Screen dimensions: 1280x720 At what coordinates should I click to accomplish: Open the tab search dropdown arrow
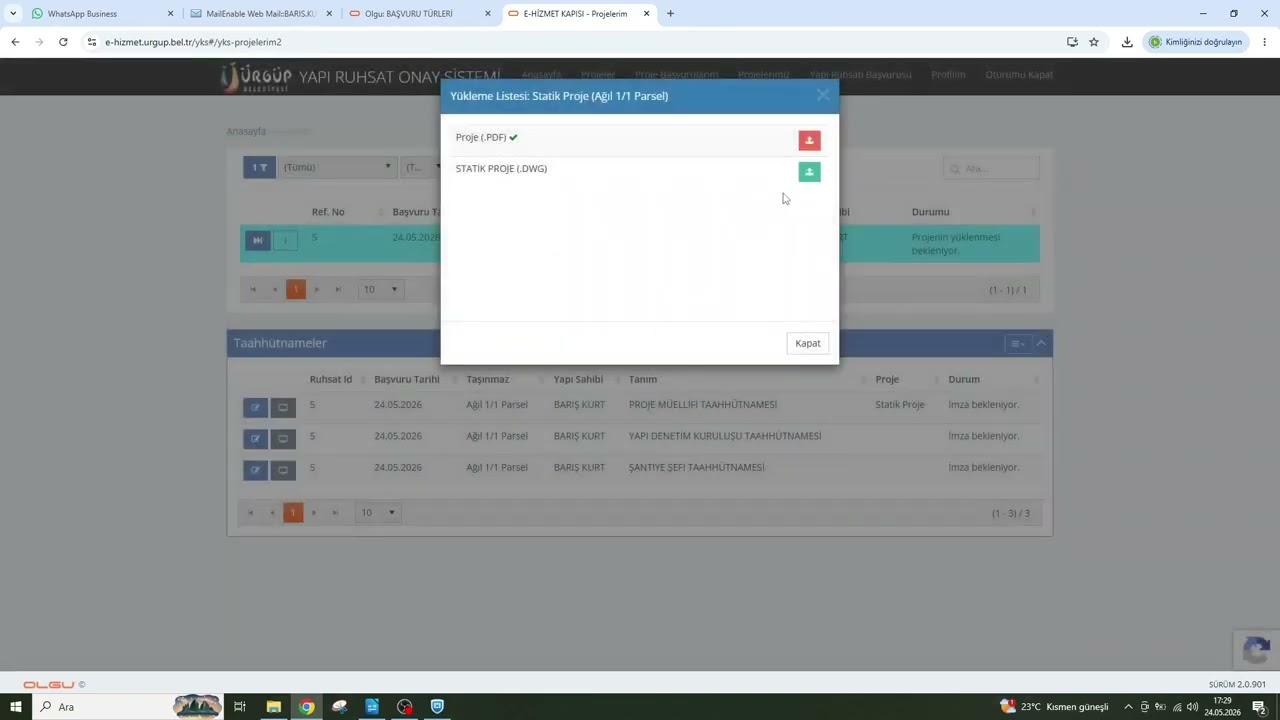point(13,14)
